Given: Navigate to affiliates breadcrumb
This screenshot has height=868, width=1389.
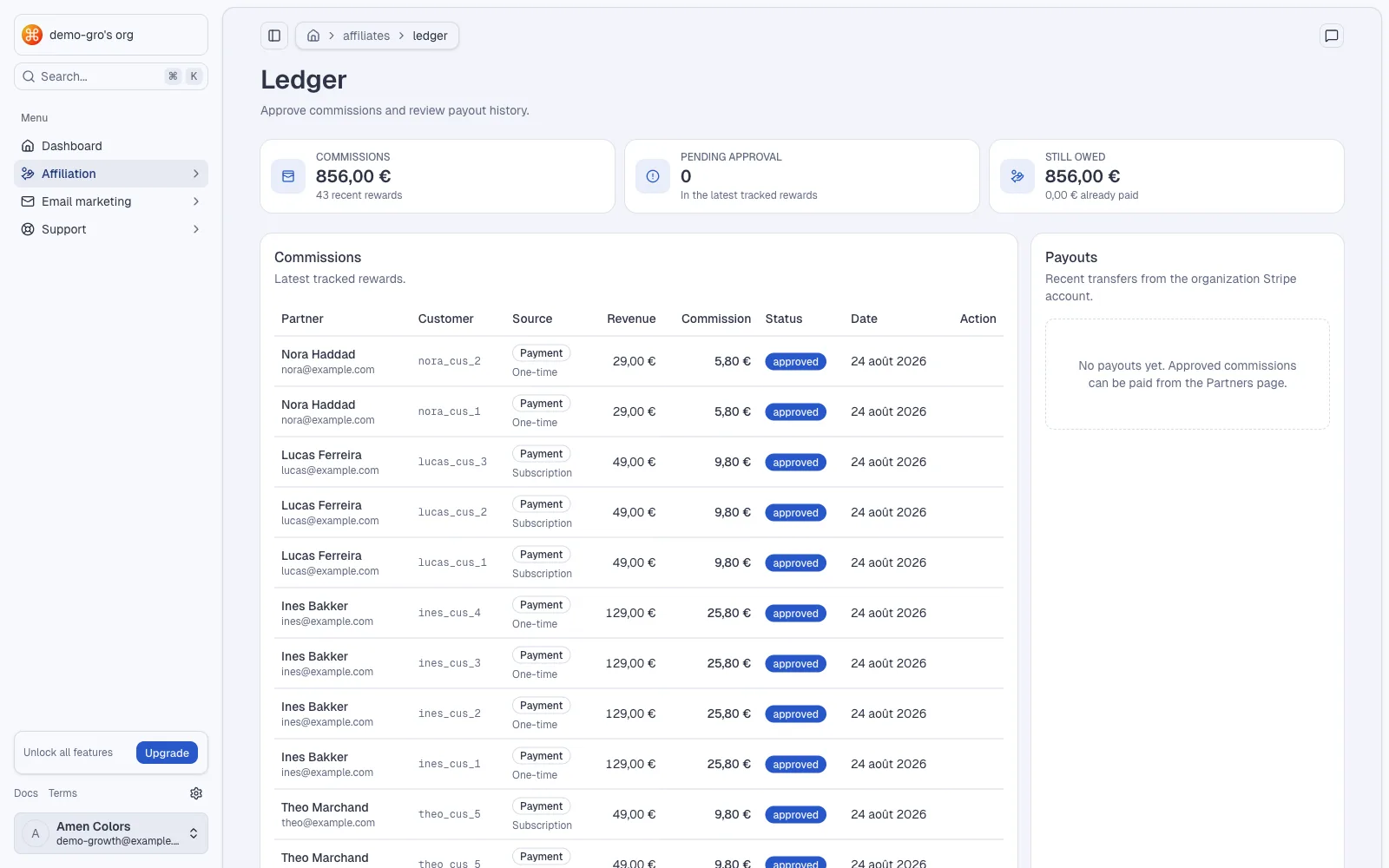Looking at the screenshot, I should (366, 36).
